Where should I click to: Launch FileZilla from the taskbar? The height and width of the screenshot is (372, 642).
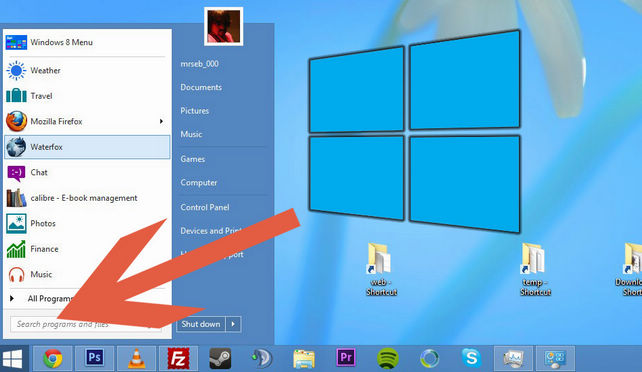tap(178, 359)
